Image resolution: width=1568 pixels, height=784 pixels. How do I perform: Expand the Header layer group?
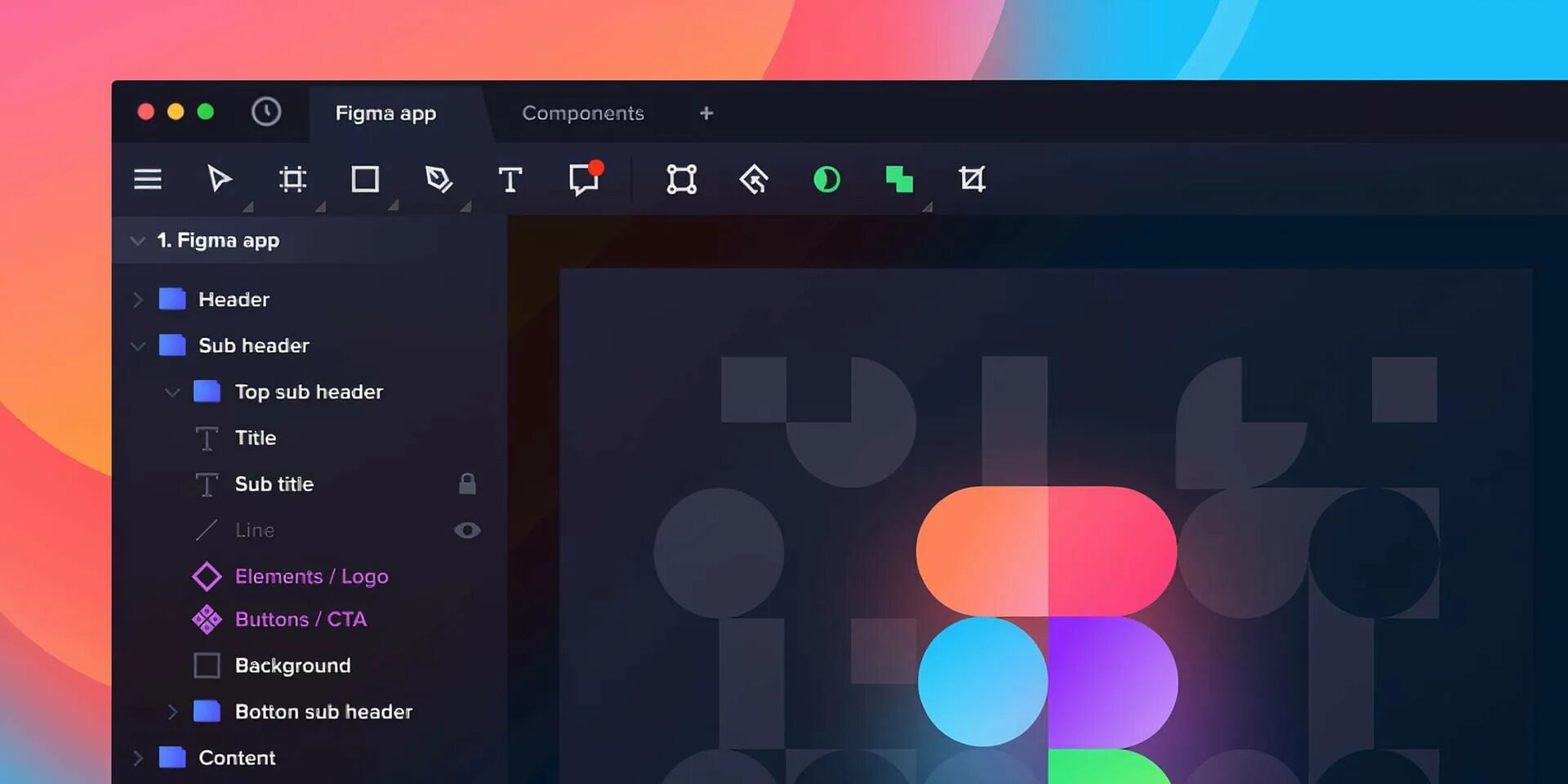tap(138, 300)
